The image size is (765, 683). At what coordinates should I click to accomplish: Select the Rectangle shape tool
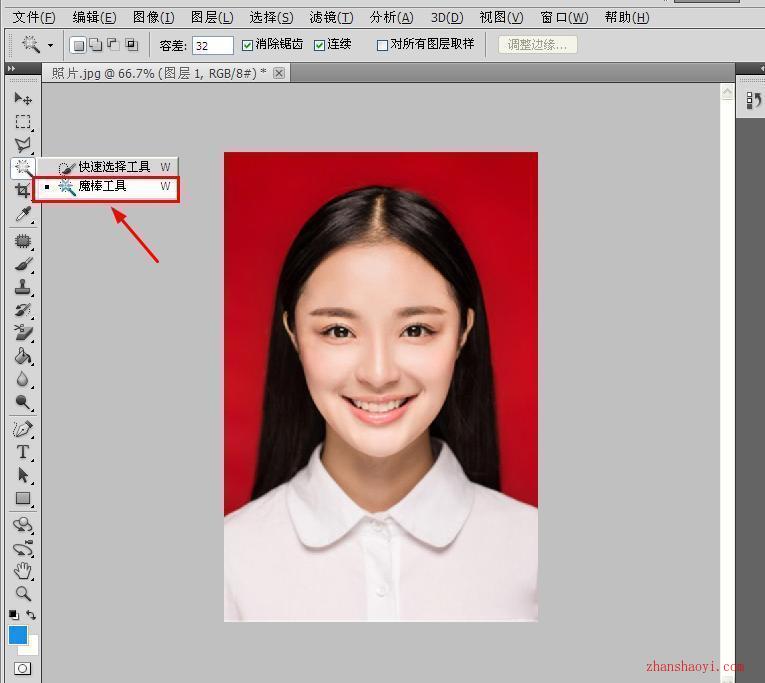click(22, 498)
